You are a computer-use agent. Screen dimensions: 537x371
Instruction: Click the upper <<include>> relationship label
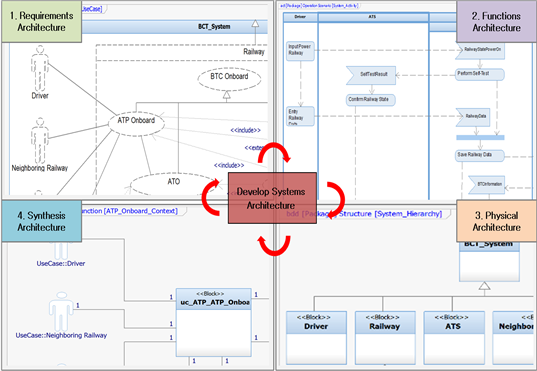[245, 130]
